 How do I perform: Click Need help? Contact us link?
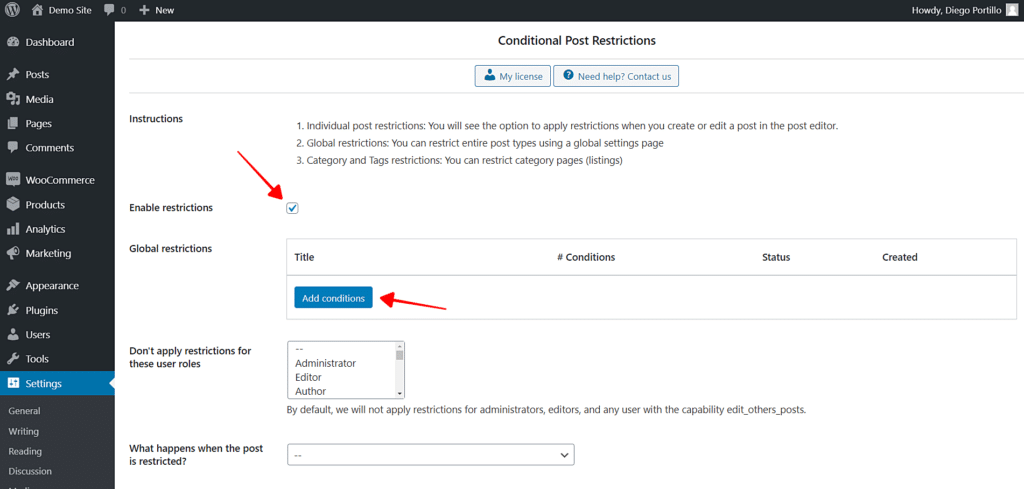tap(616, 76)
